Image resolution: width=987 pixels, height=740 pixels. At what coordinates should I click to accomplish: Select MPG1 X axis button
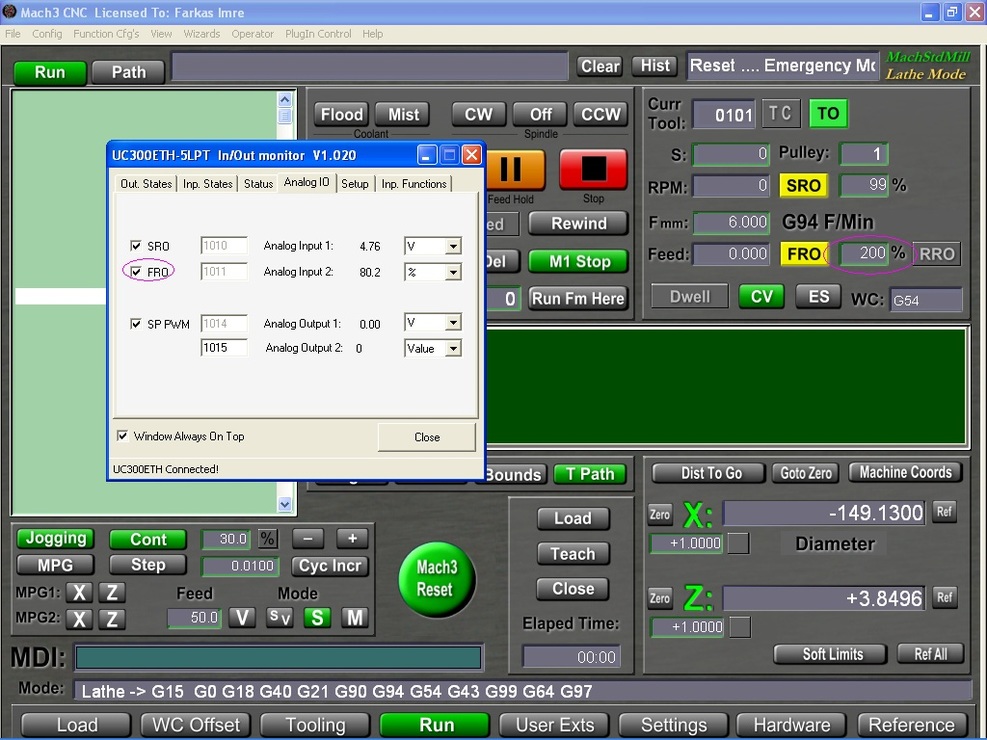click(x=79, y=593)
